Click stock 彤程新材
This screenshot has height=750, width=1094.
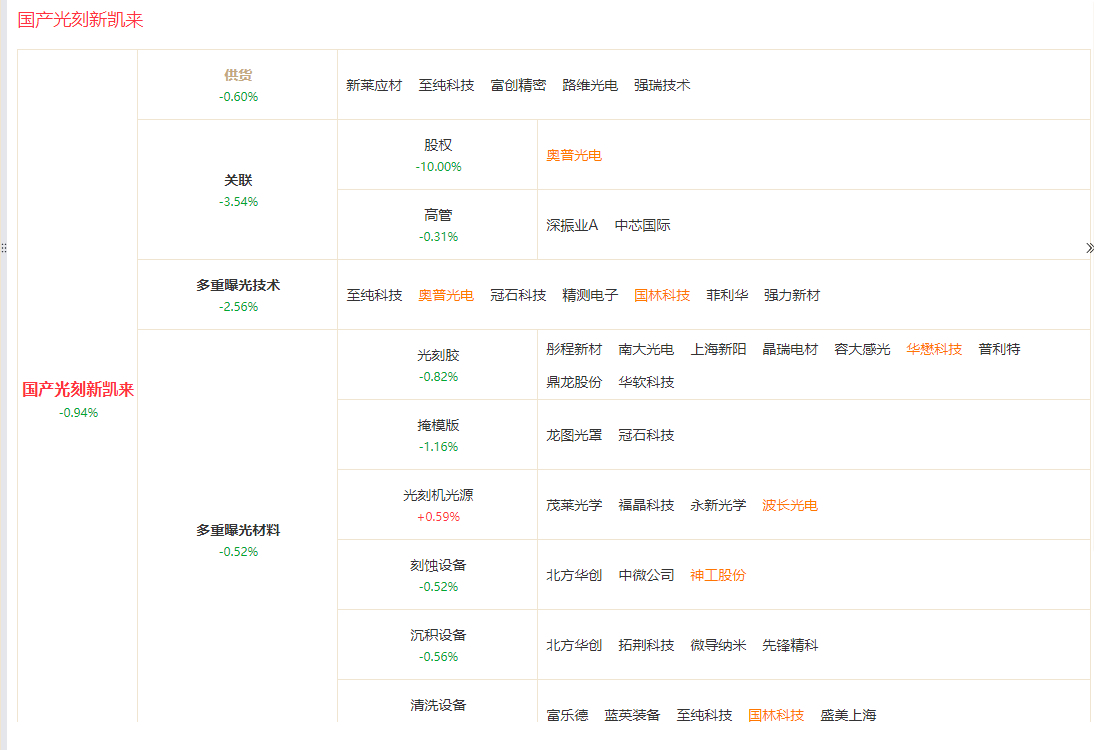click(x=574, y=349)
